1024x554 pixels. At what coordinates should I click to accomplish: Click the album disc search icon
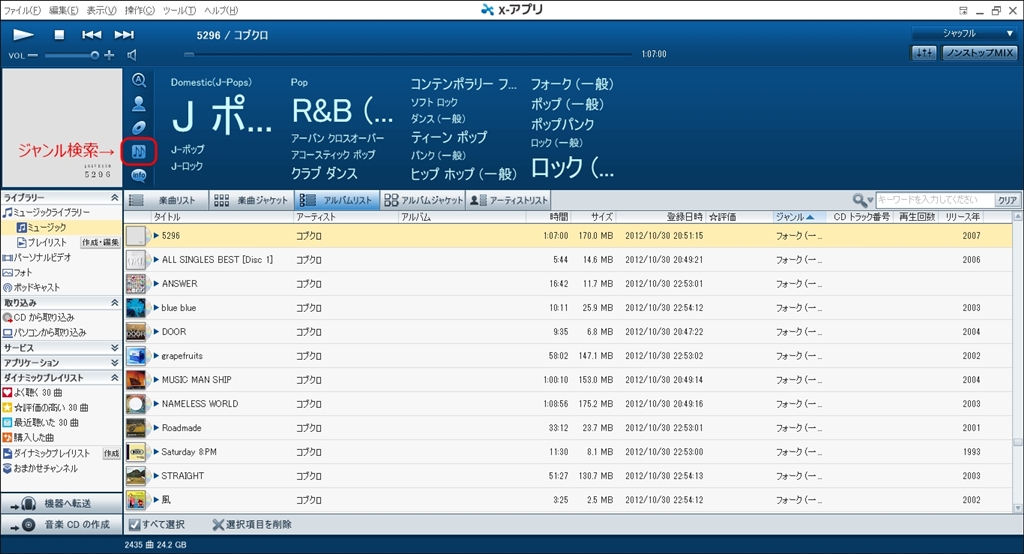139,127
